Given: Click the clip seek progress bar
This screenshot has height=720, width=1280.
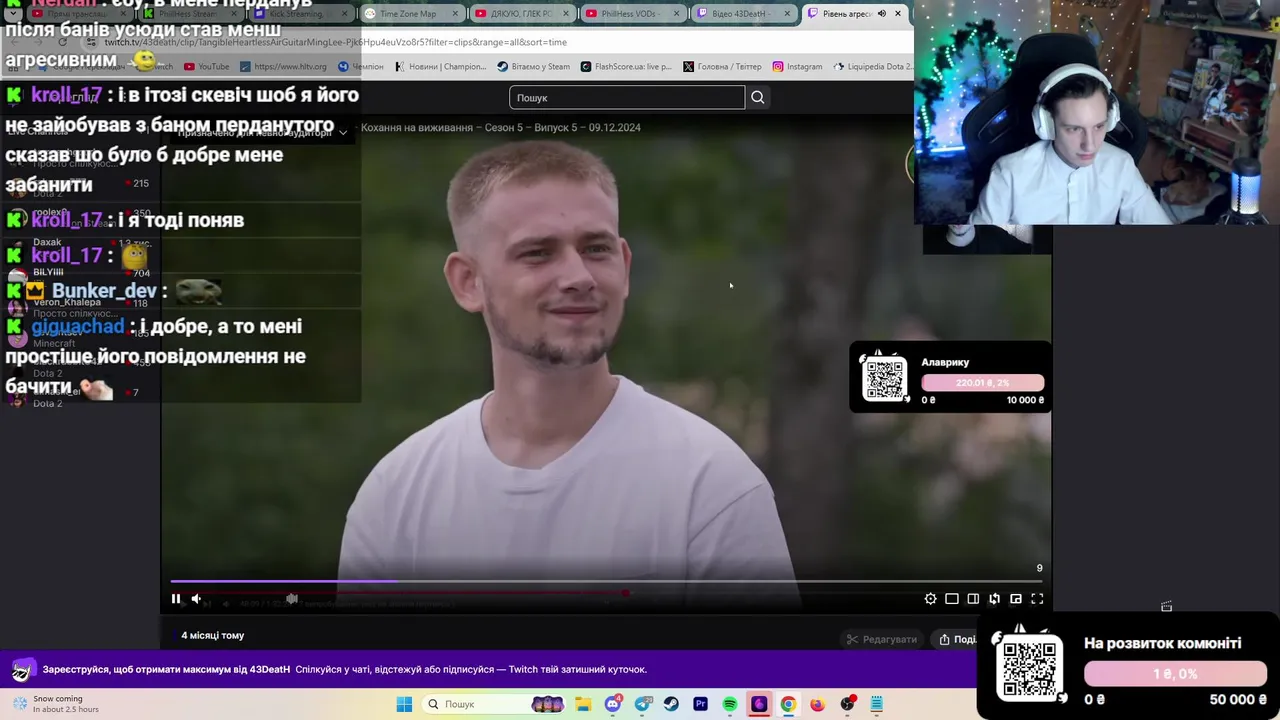Looking at the screenshot, I should tap(606, 581).
